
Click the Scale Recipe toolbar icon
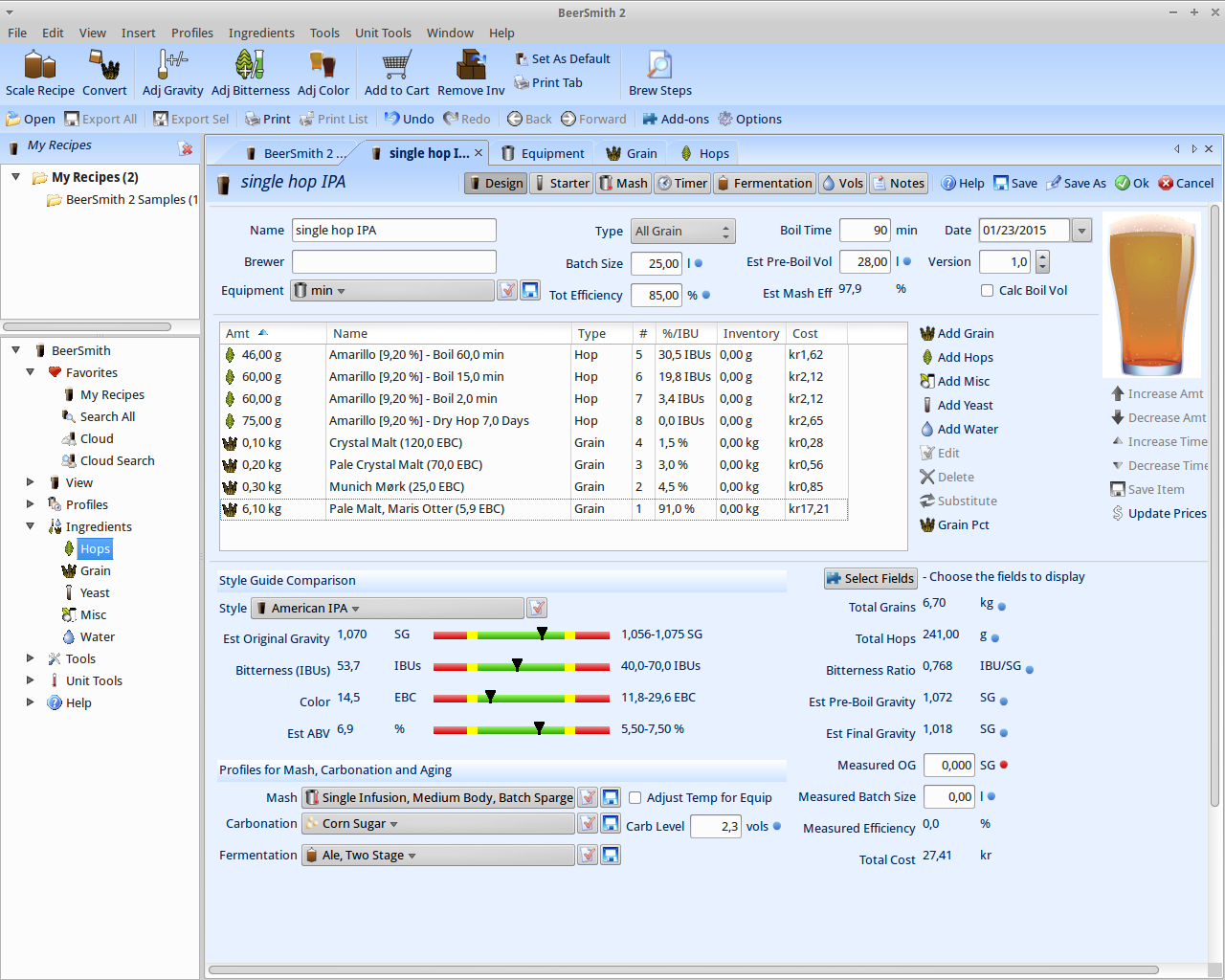pyautogui.click(x=40, y=73)
